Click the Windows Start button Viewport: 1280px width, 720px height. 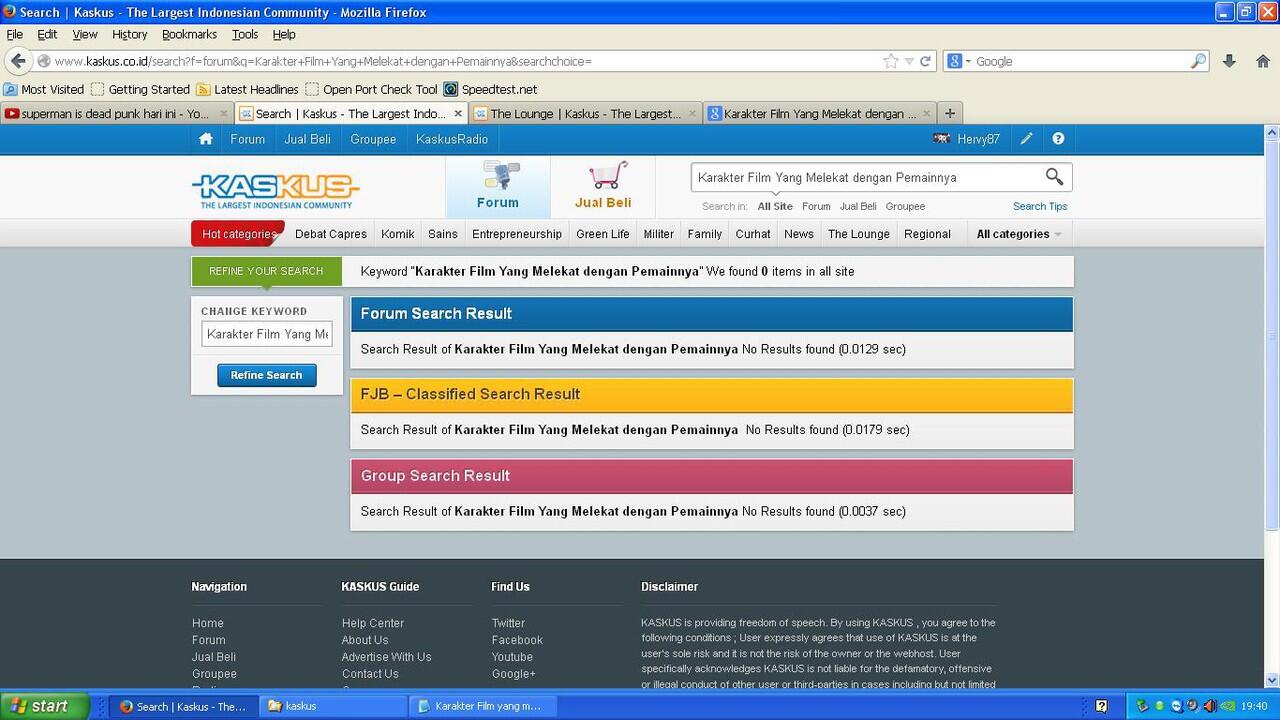tap(45, 706)
